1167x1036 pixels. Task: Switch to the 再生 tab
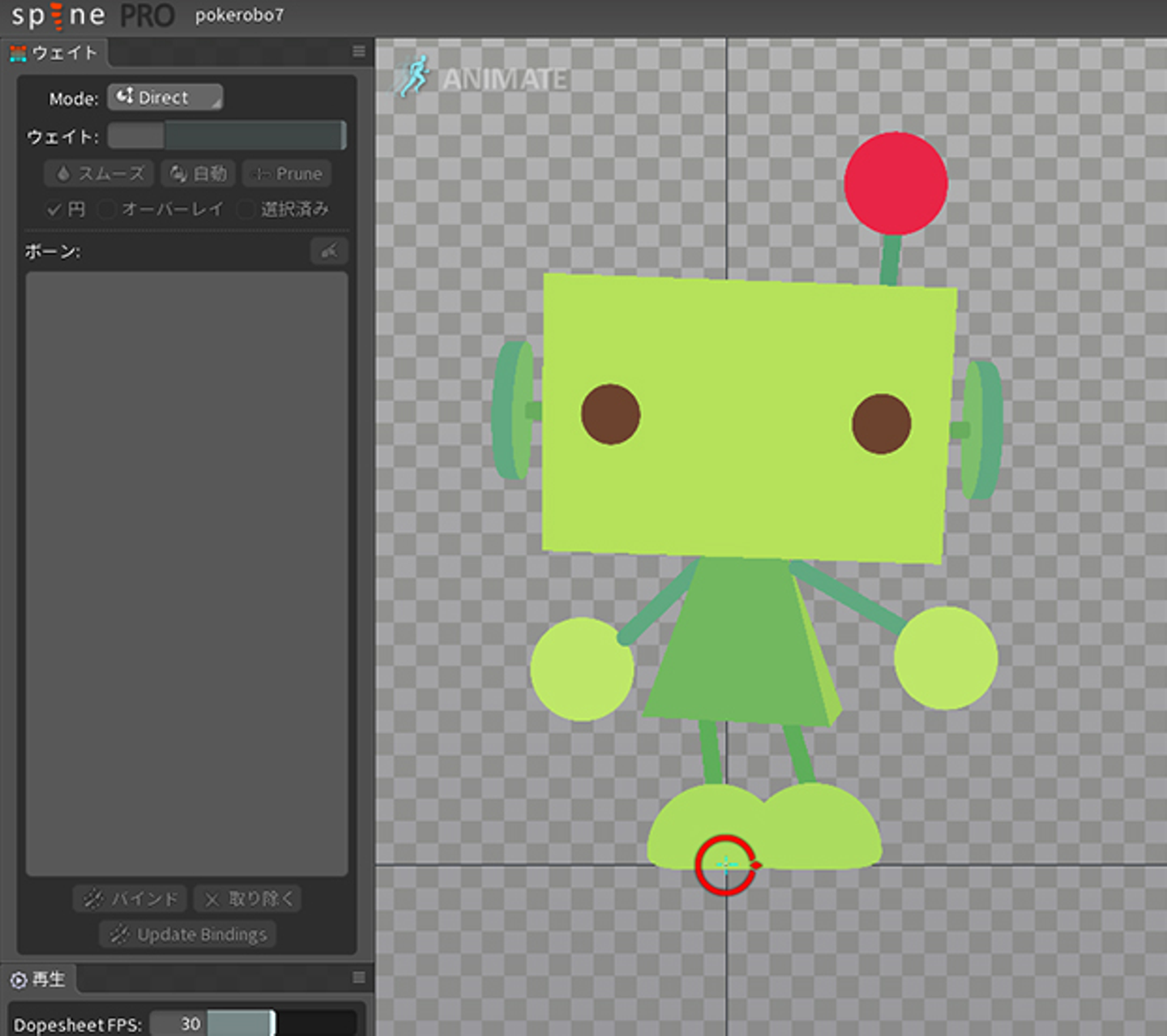pyautogui.click(x=47, y=979)
